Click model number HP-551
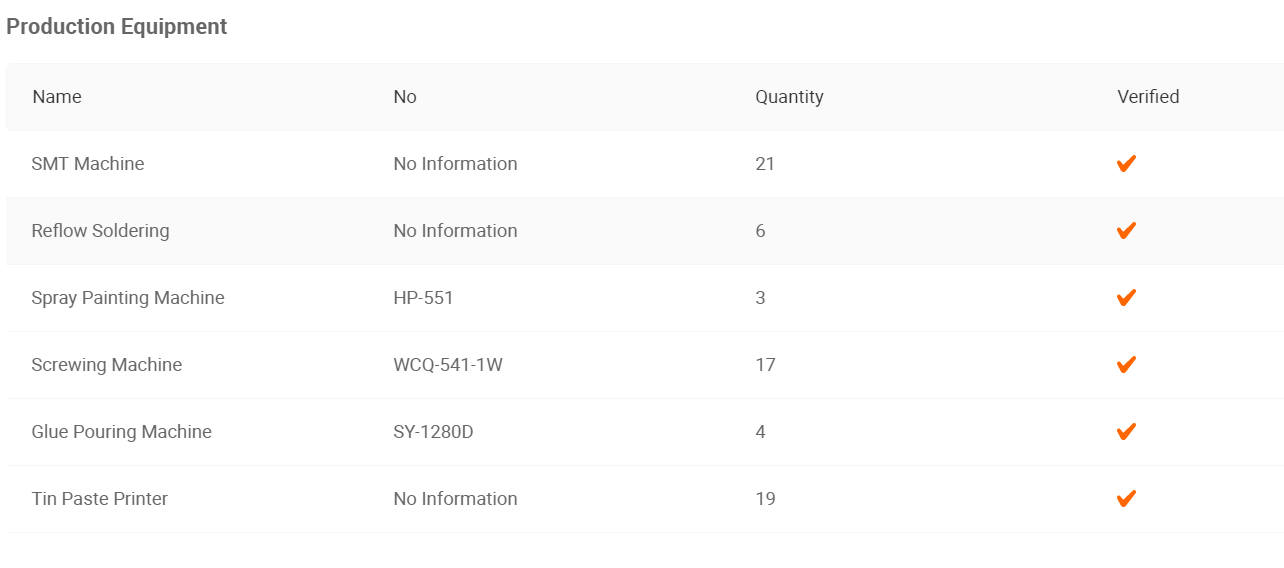This screenshot has width=1284, height=568. 423,298
